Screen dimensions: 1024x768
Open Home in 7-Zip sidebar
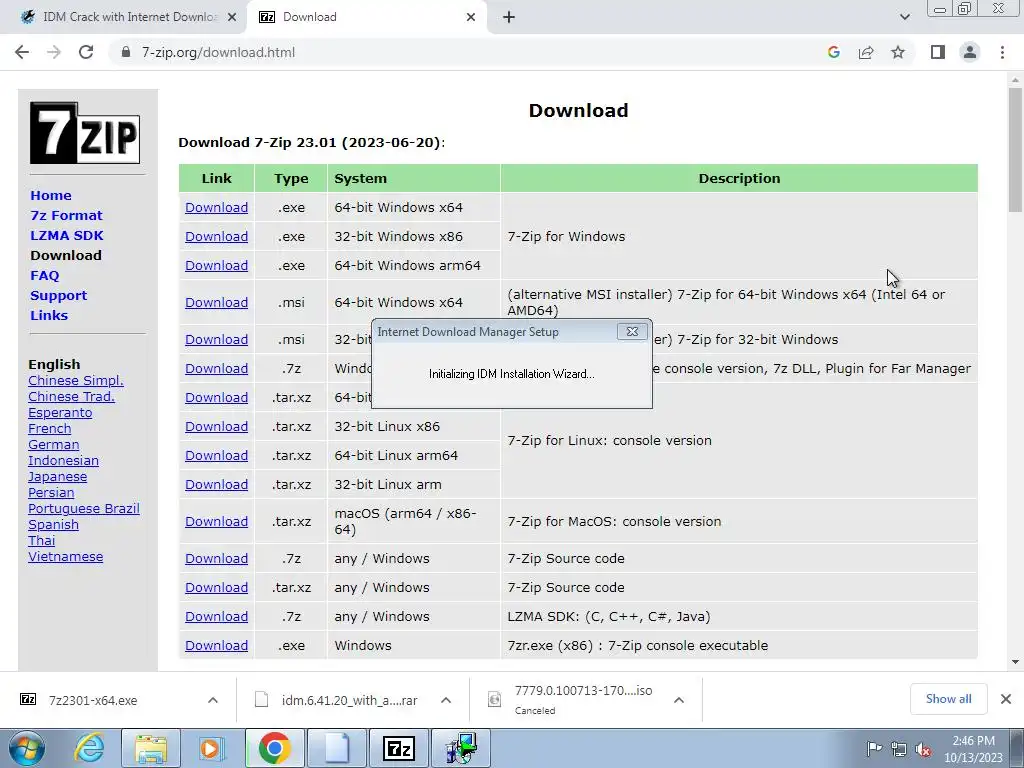click(x=51, y=195)
